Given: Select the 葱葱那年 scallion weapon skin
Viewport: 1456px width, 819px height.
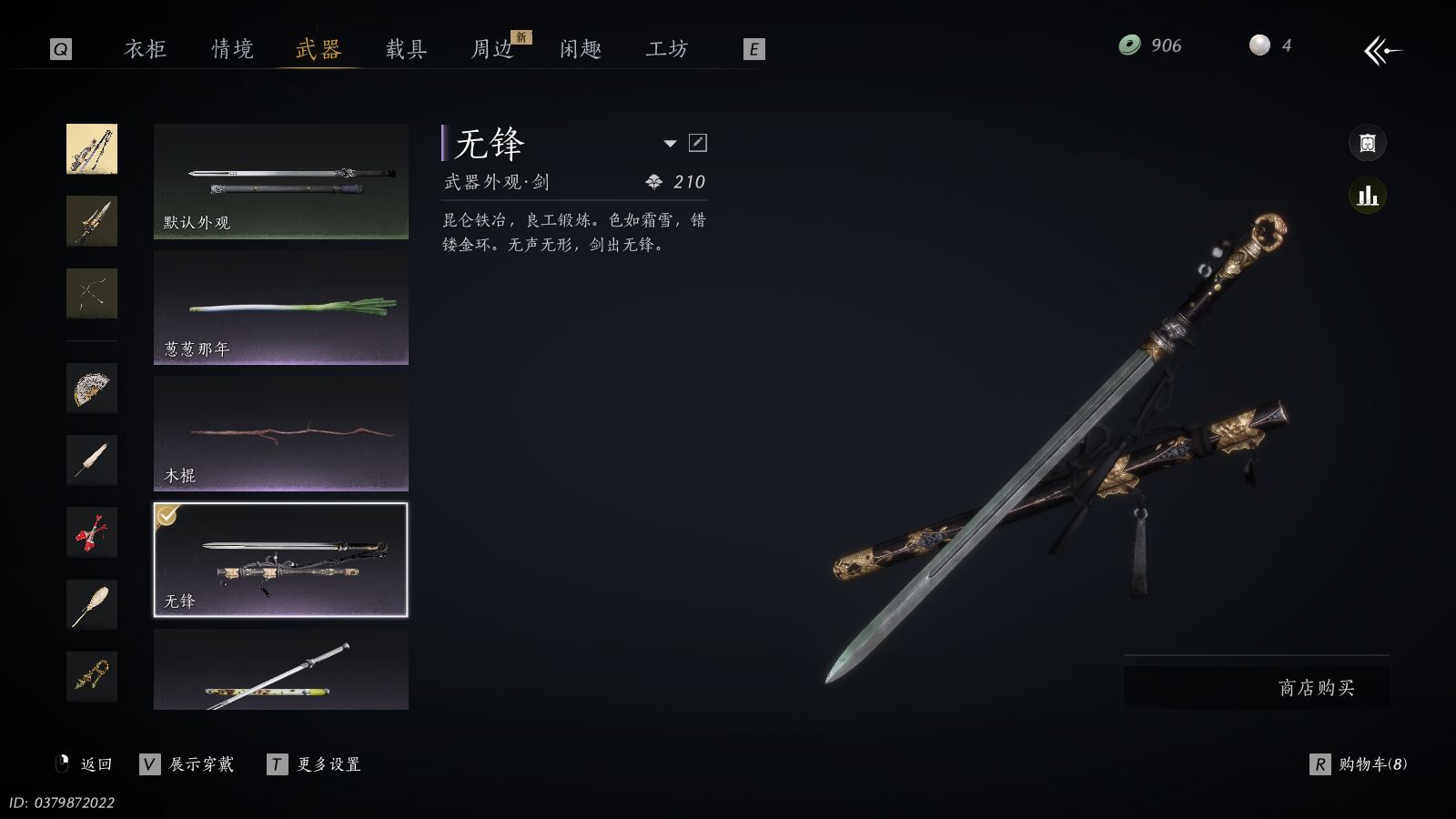Looking at the screenshot, I should [x=281, y=308].
